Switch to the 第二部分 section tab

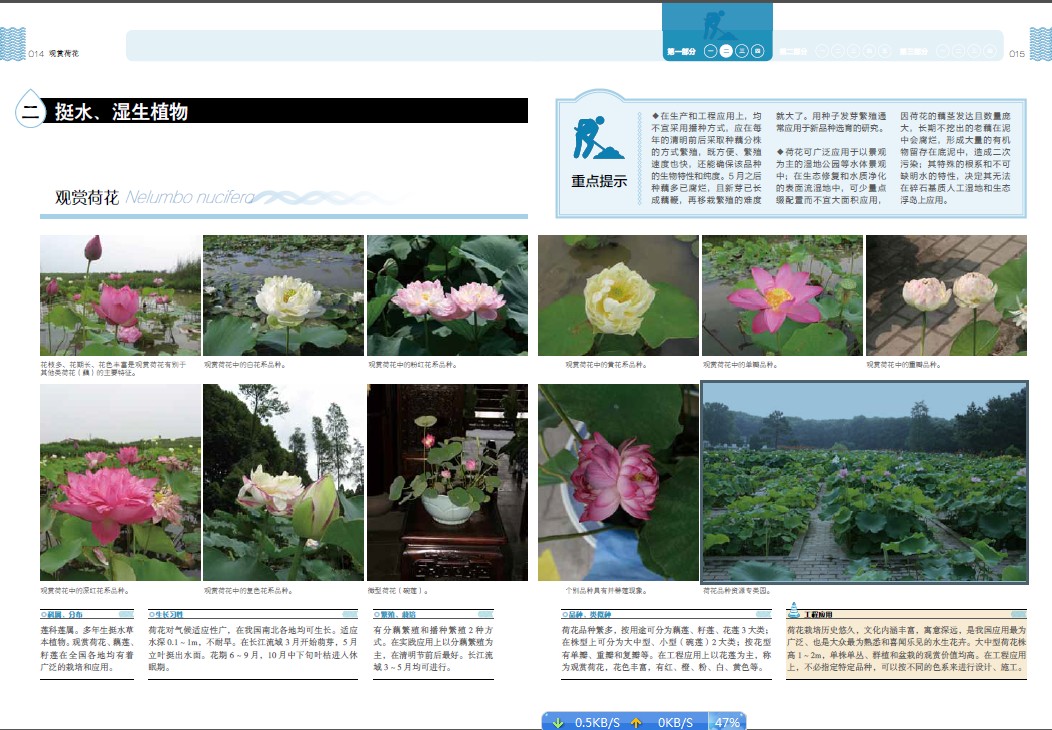[x=793, y=50]
